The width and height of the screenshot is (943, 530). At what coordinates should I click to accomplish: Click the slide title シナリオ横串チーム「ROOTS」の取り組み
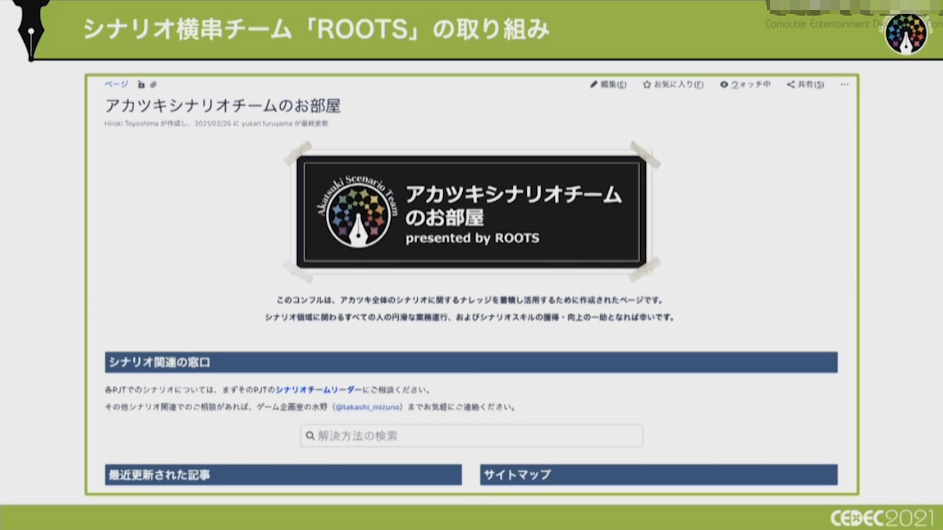point(316,29)
